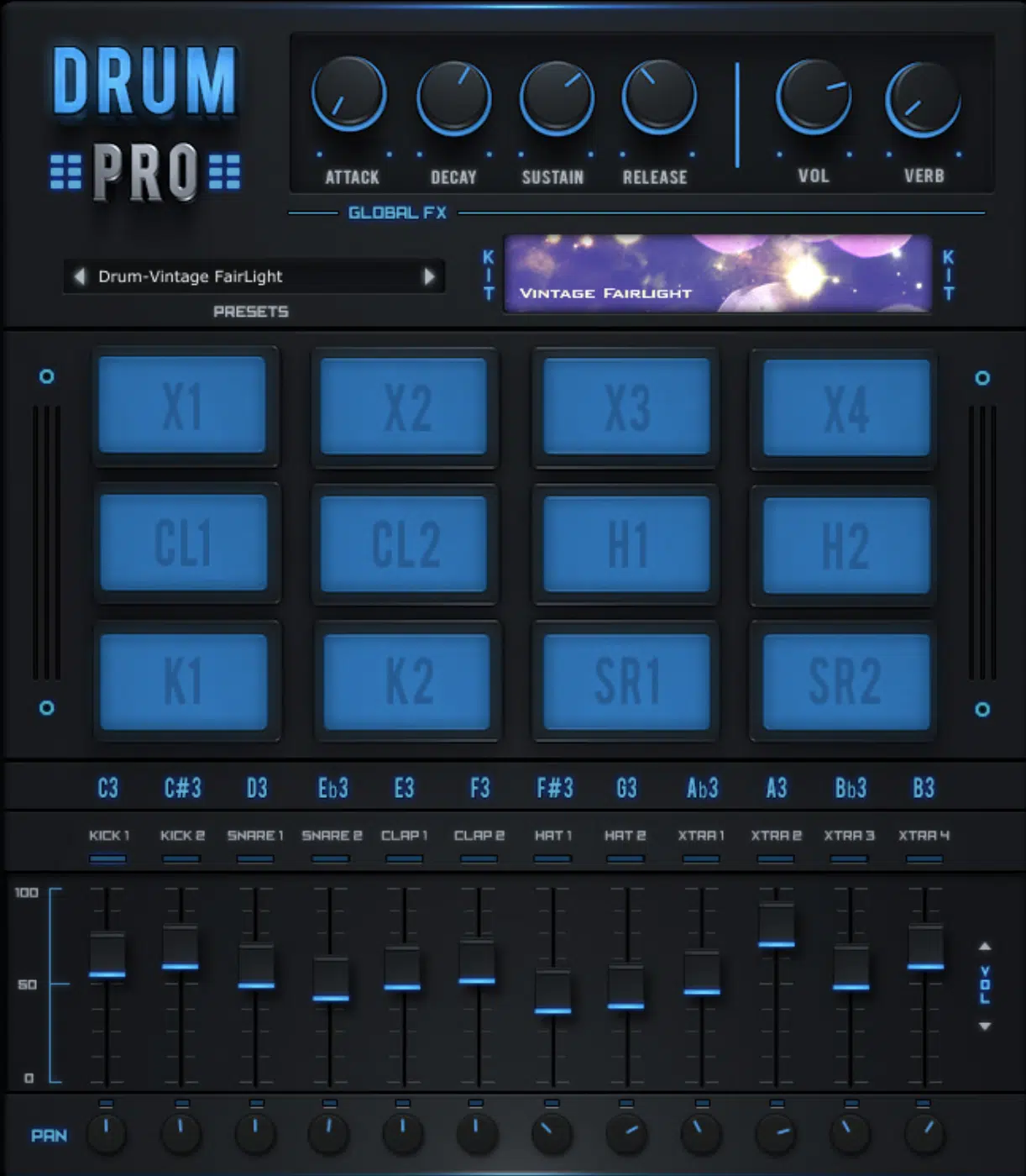Click the Hat 1 volume fader

click(552, 992)
